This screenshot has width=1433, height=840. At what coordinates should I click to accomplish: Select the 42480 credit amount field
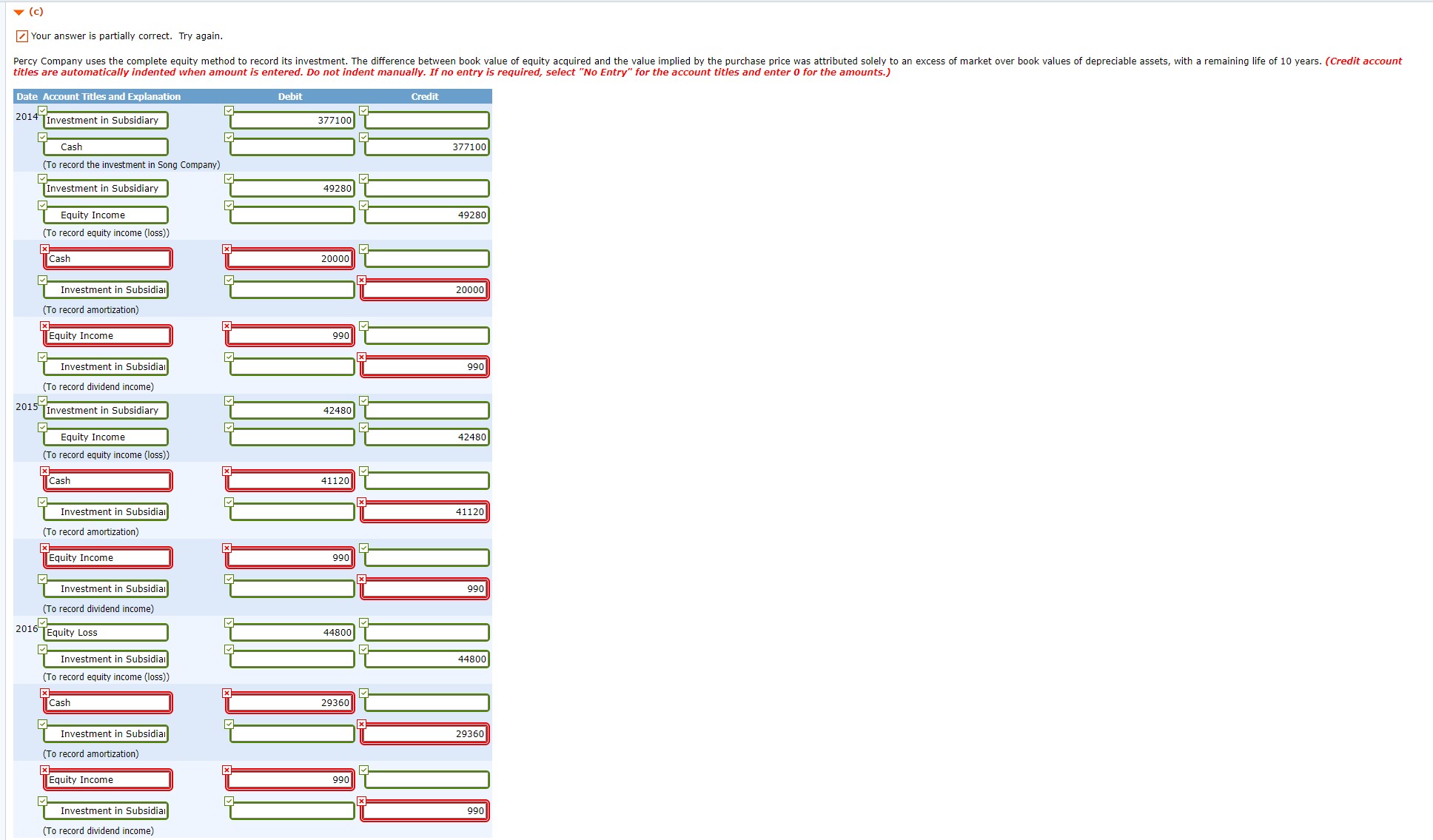tap(426, 437)
